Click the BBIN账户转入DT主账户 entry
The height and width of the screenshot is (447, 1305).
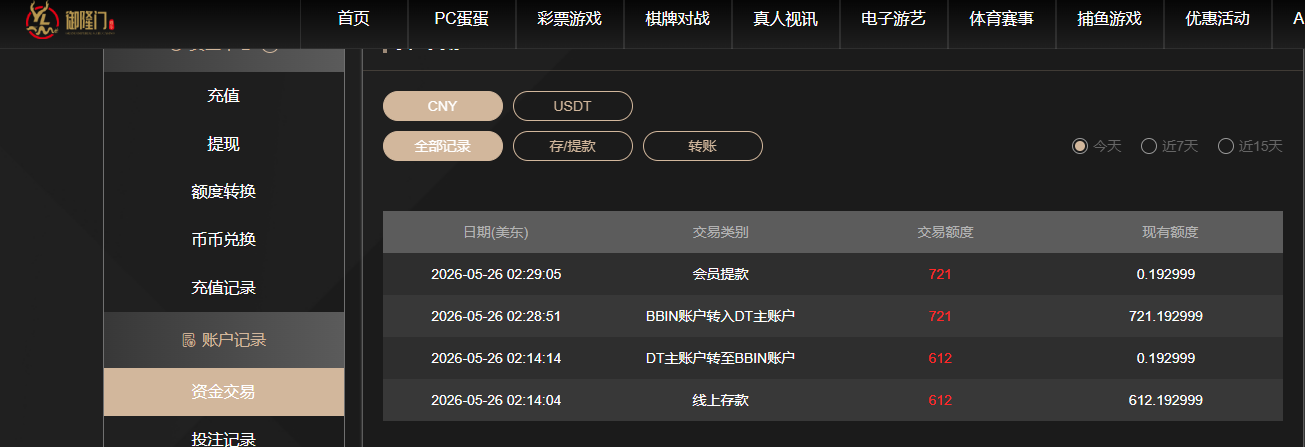point(720,316)
